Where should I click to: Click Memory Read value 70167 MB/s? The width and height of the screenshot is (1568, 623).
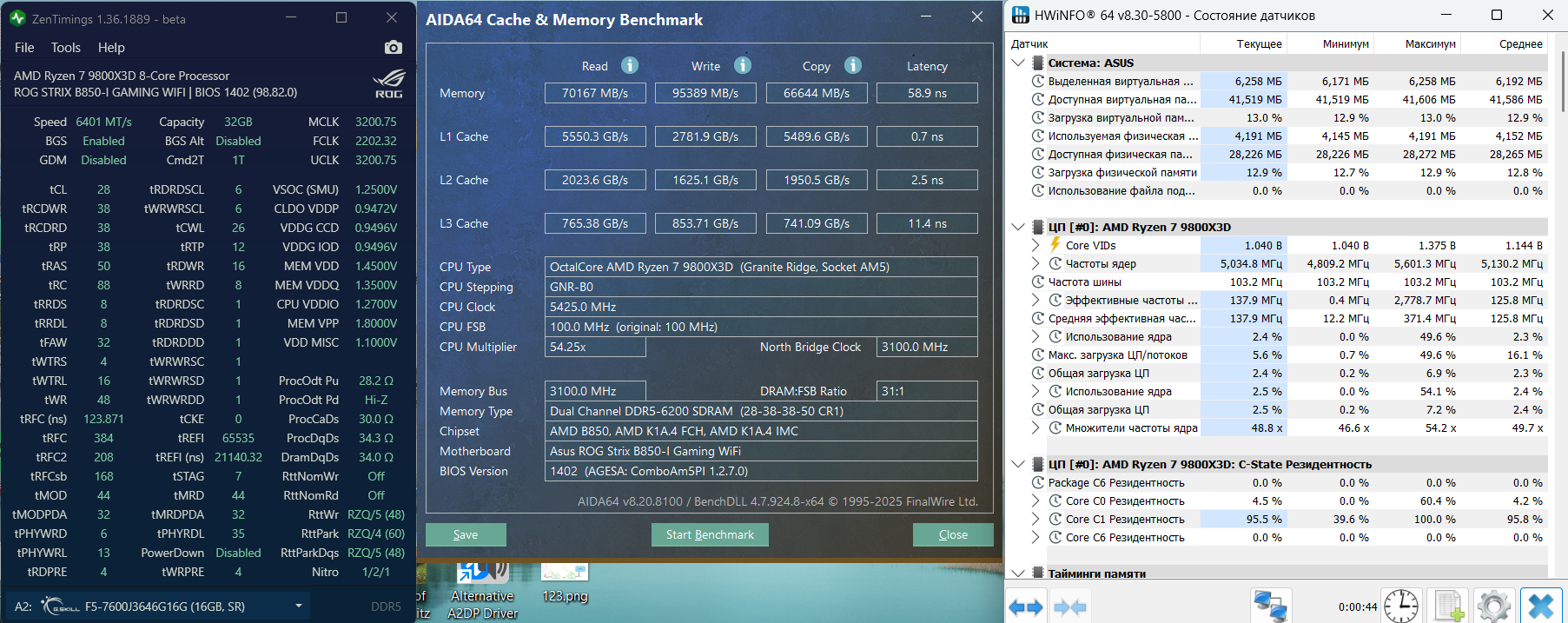click(x=595, y=93)
